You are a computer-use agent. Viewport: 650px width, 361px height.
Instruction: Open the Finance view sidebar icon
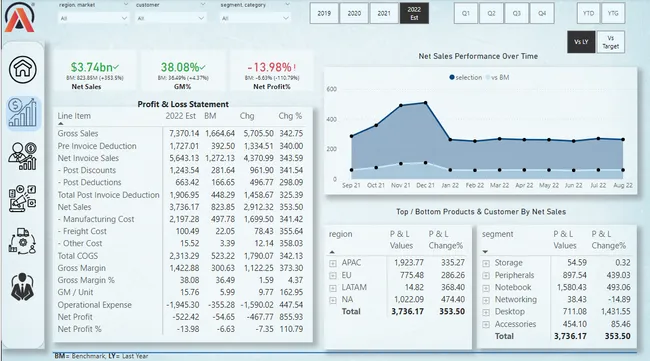click(23, 113)
